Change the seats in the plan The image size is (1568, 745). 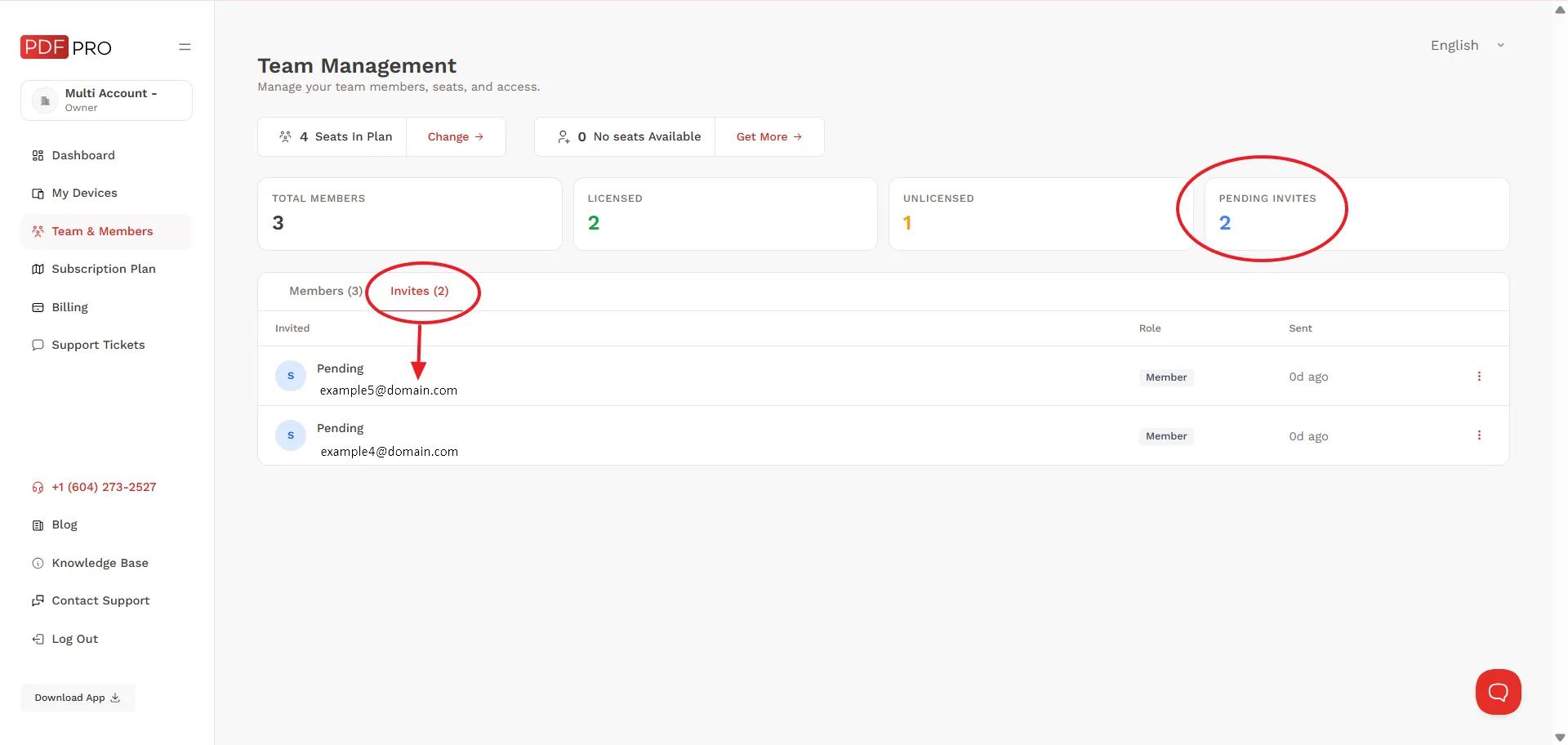[456, 136]
